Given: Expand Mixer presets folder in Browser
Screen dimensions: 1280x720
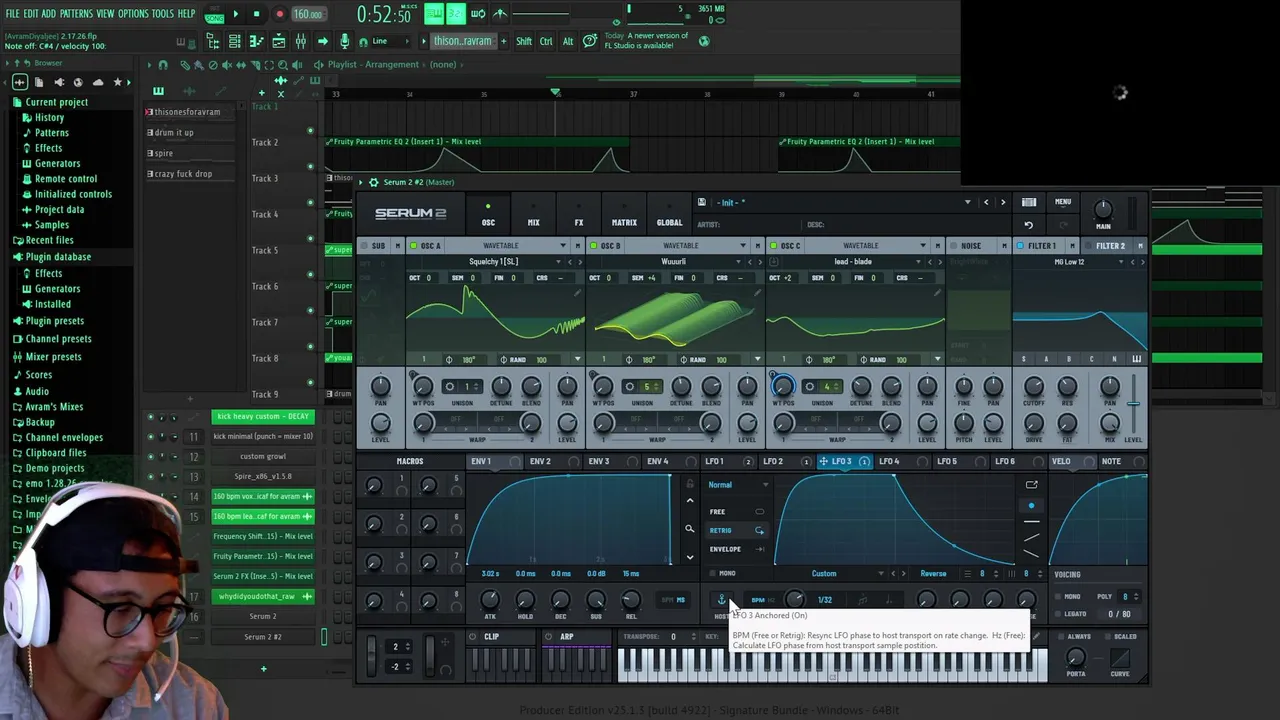Looking at the screenshot, I should [53, 357].
